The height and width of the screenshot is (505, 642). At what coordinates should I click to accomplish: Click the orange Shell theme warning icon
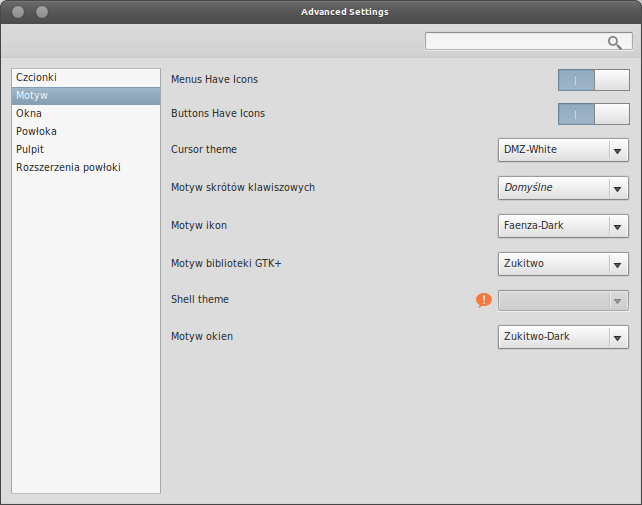pyautogui.click(x=484, y=300)
